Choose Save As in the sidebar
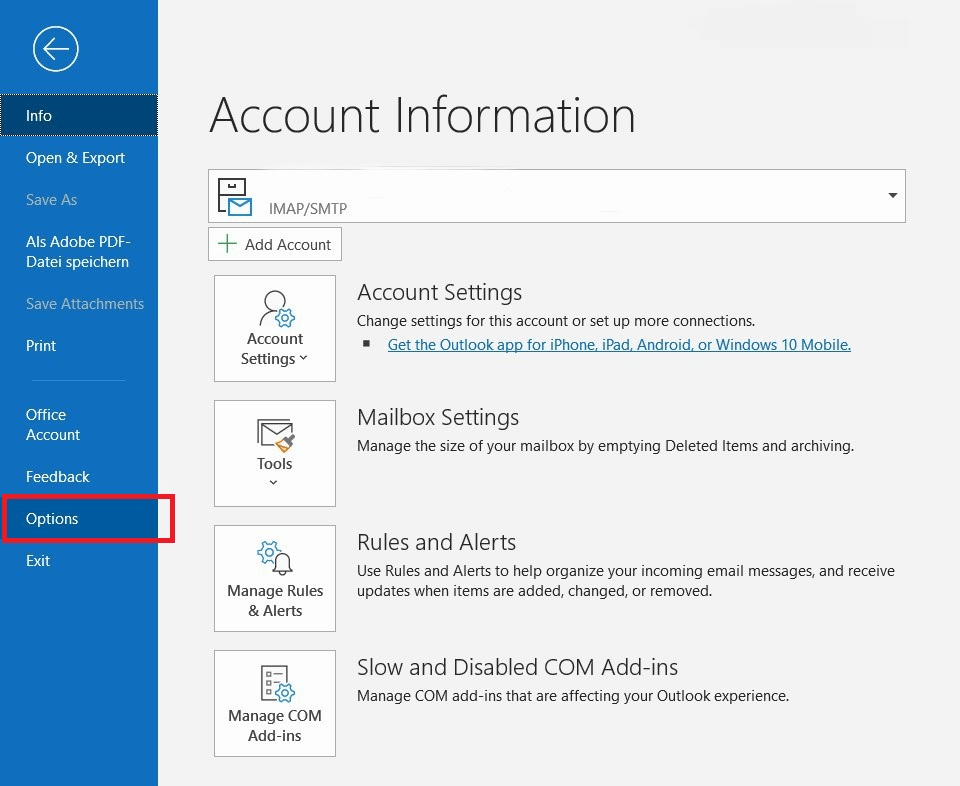960x786 pixels. pos(79,200)
